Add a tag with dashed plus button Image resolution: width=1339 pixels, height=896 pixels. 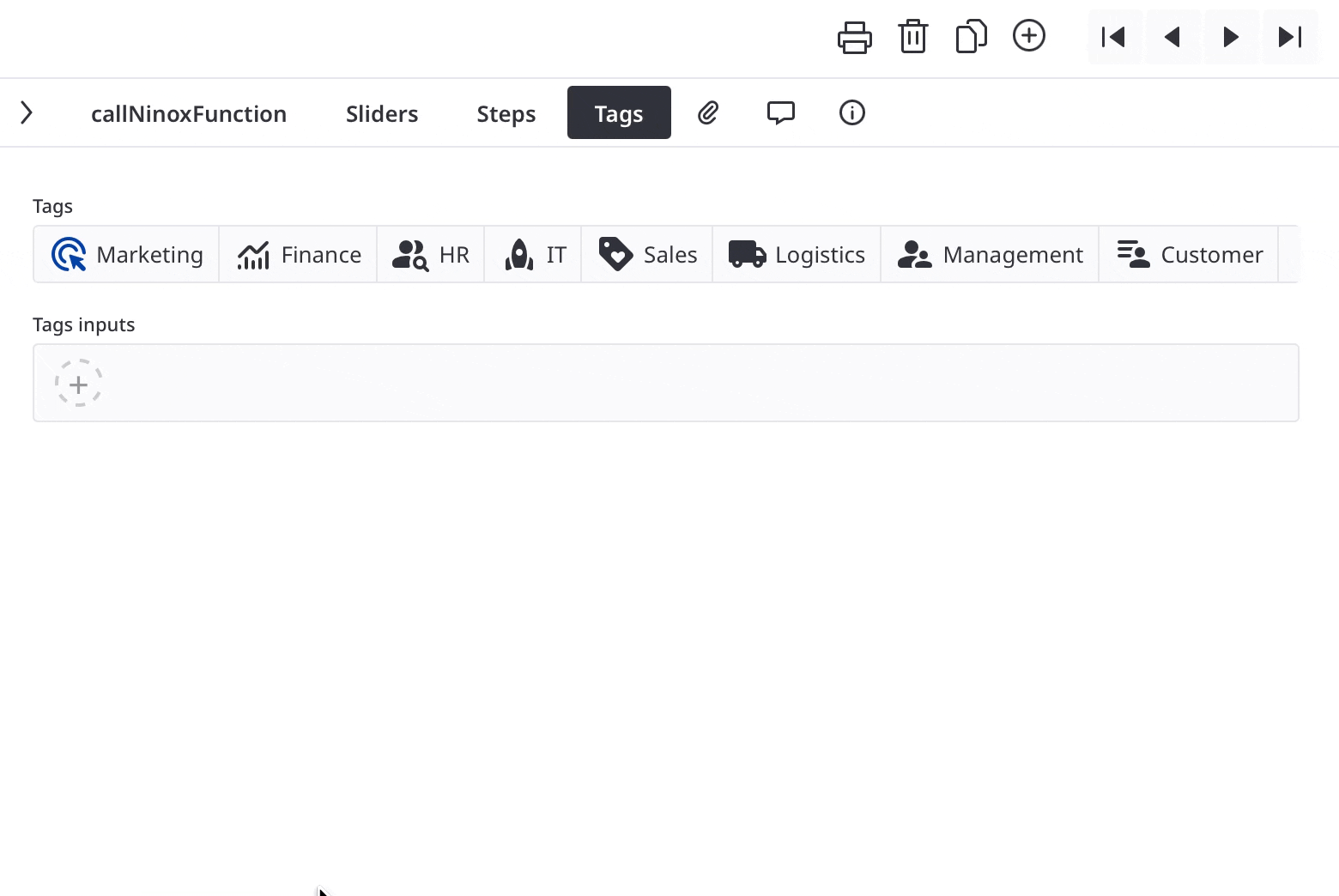coord(78,383)
